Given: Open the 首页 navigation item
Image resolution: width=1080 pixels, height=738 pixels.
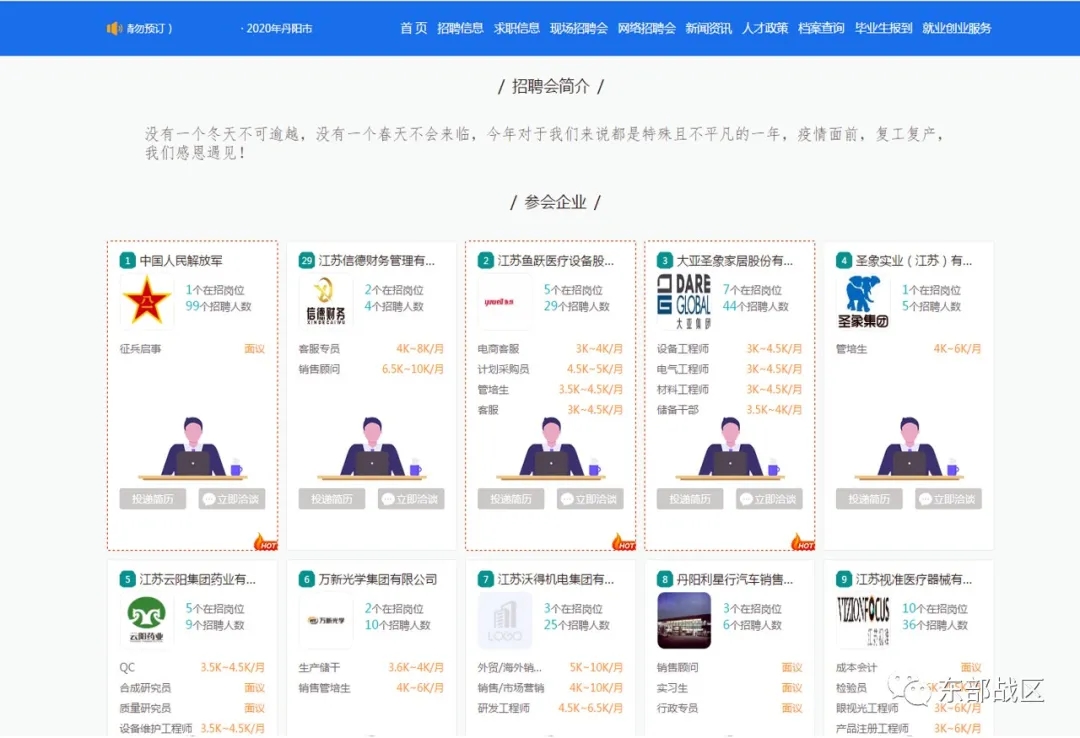Looking at the screenshot, I should [413, 28].
